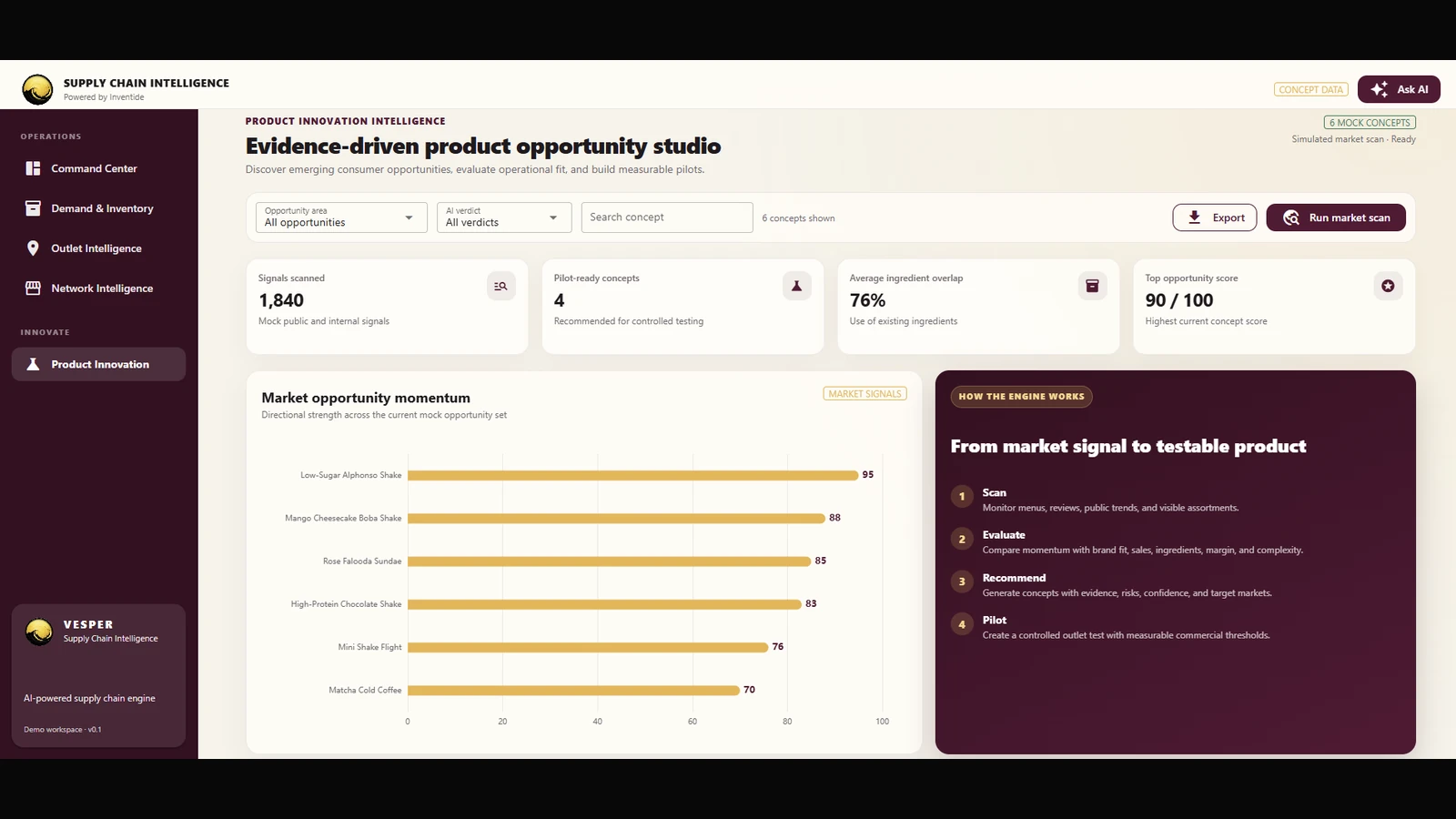Click the Mini Shake Flight bar
This screenshot has width=1456, height=819.
tap(589, 647)
